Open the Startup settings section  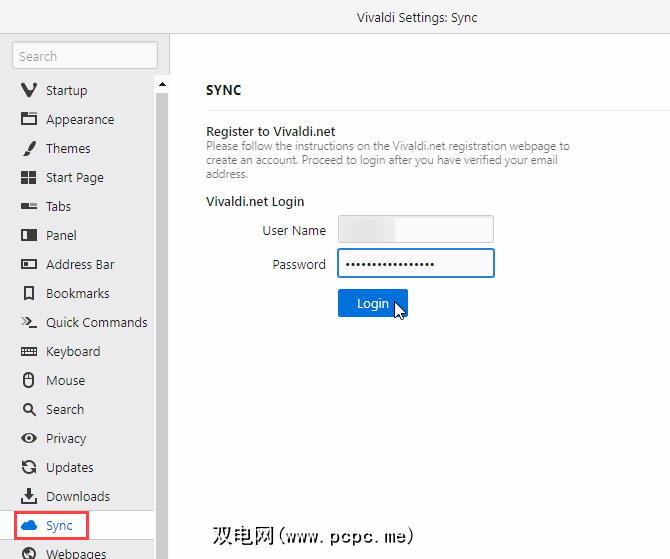click(77, 90)
